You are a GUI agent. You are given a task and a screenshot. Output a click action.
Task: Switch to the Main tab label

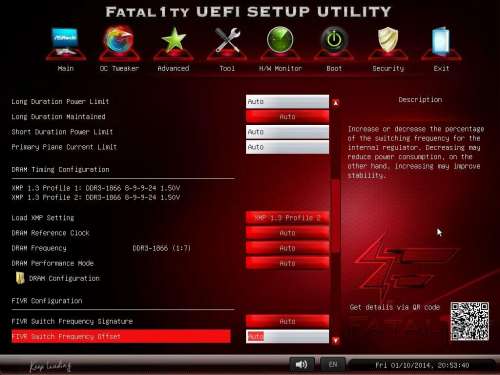(65, 68)
